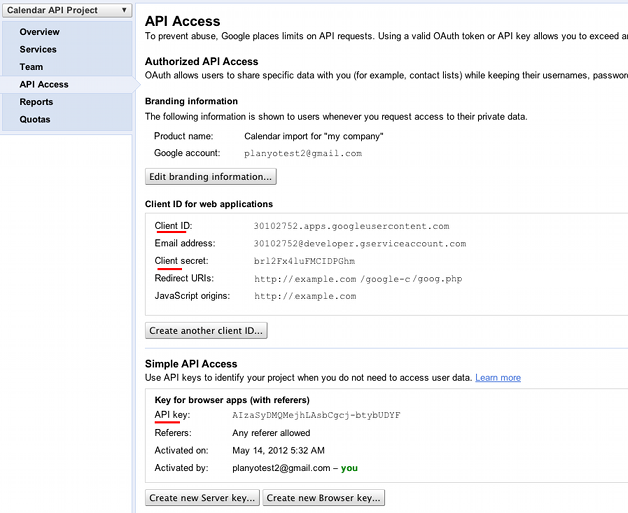Click the 'Activated on:' label

(181, 451)
